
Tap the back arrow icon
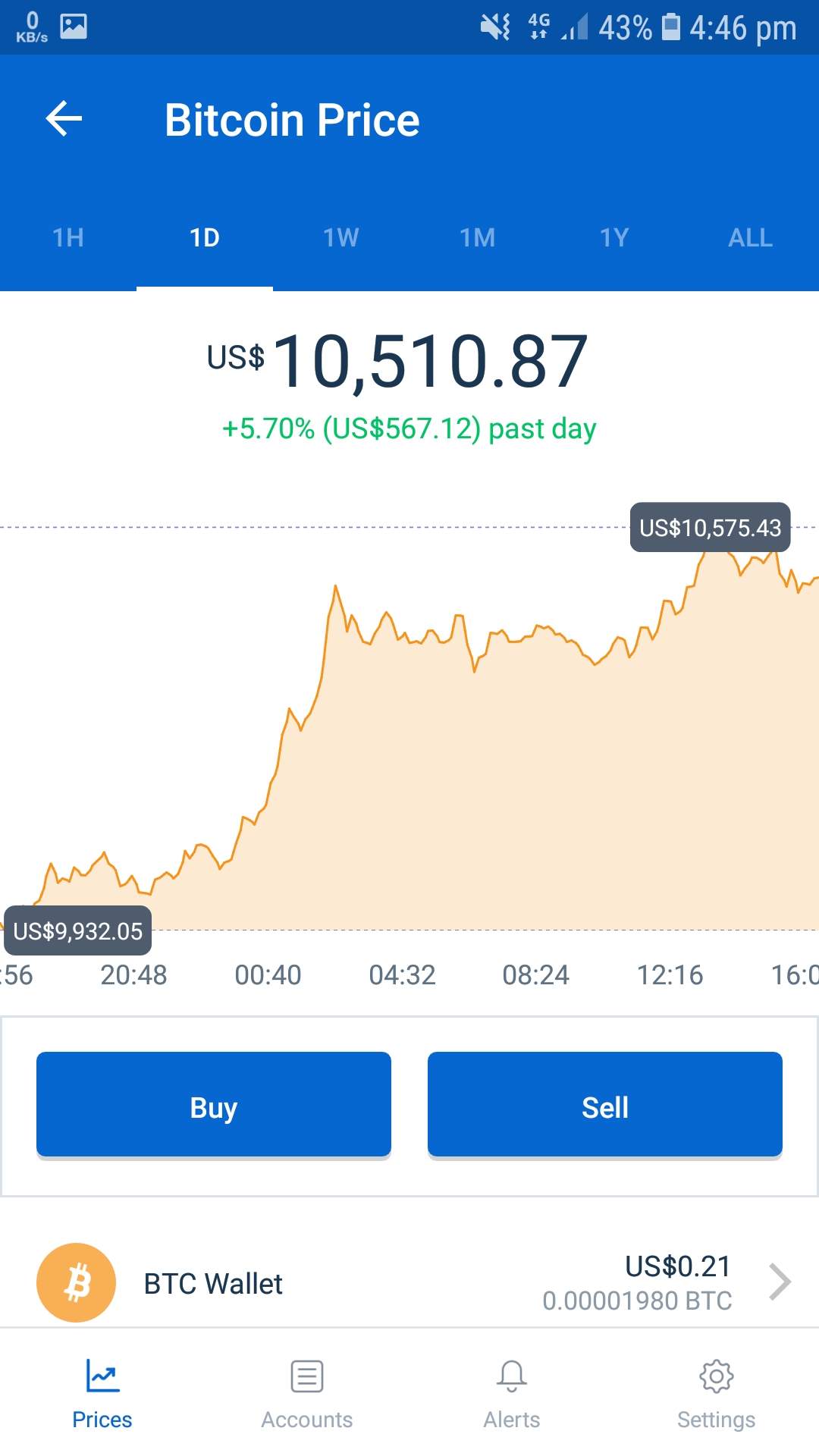coord(64,119)
